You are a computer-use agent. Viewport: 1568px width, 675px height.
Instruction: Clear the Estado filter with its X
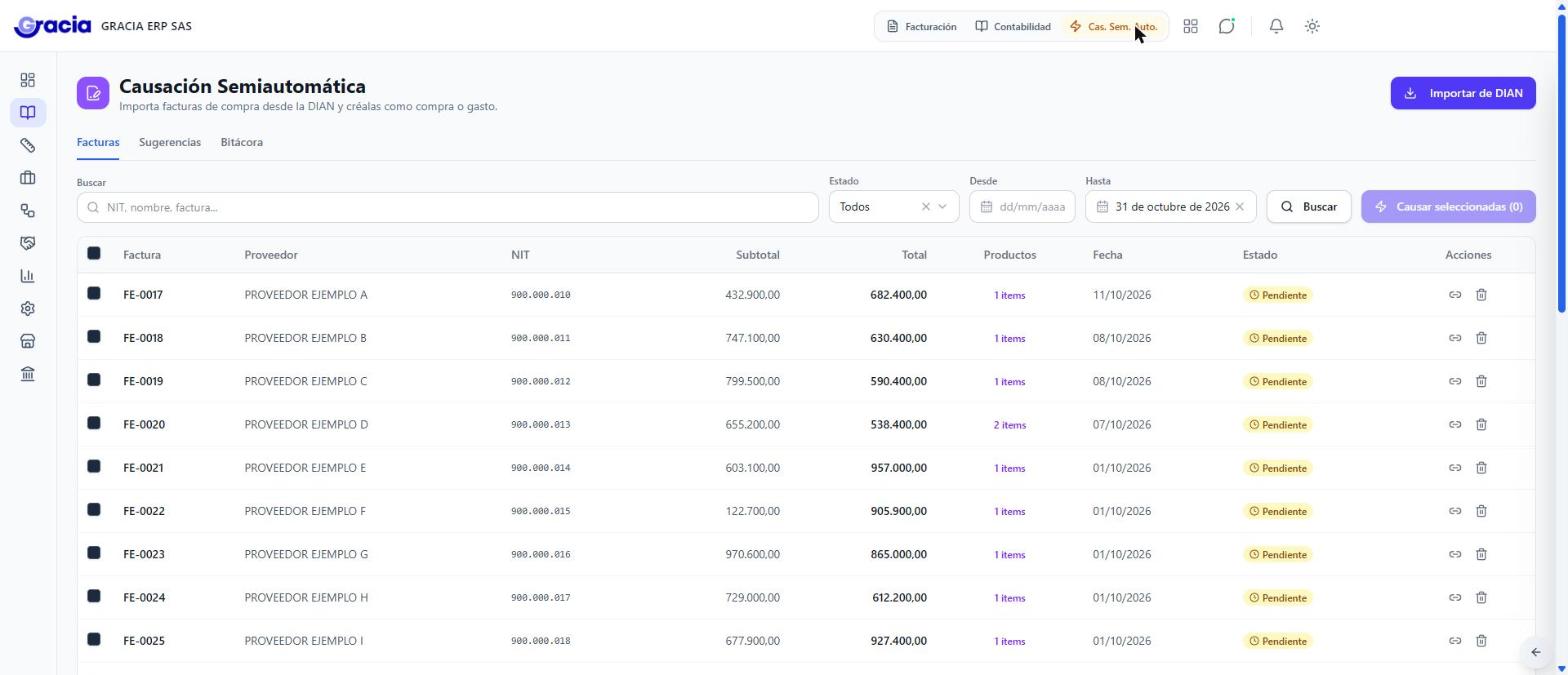pos(925,207)
